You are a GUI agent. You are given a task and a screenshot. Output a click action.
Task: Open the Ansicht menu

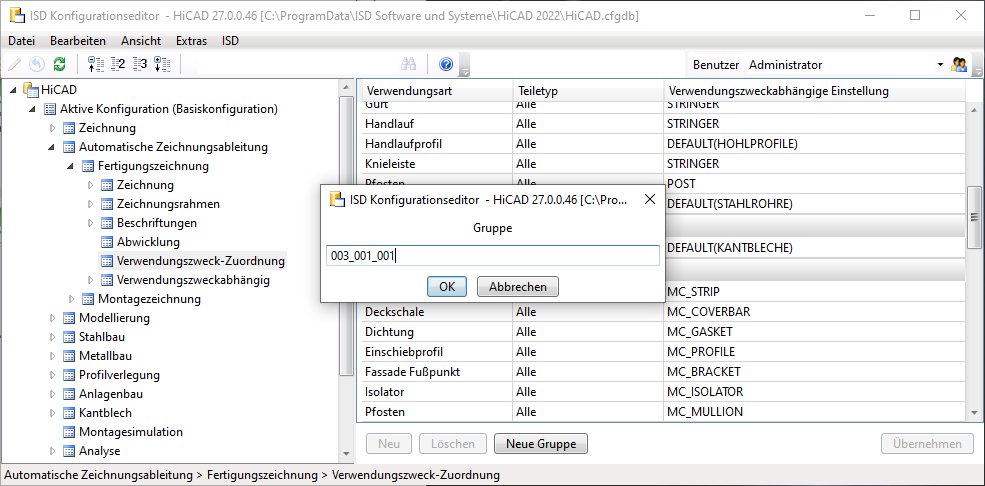141,41
